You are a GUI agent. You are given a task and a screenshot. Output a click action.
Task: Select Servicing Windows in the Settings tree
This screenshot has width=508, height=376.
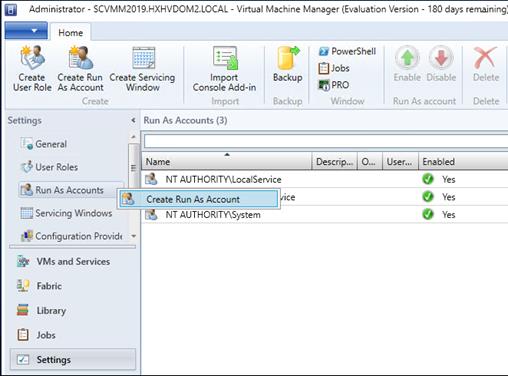pyautogui.click(x=66, y=213)
